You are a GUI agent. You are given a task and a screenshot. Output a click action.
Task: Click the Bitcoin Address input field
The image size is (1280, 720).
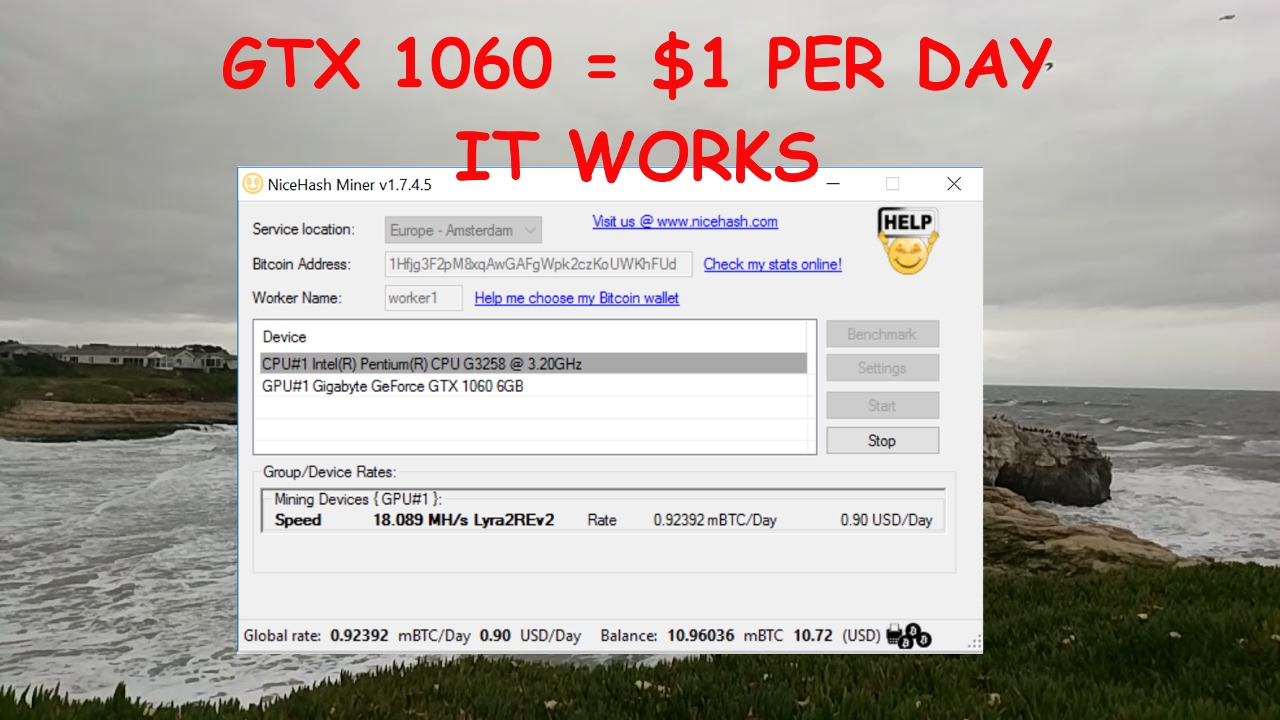point(538,264)
